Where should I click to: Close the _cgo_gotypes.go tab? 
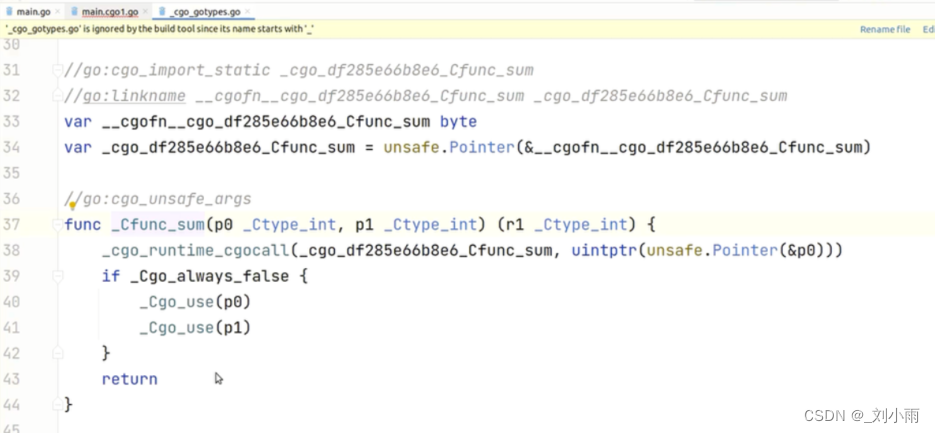[x=247, y=11]
